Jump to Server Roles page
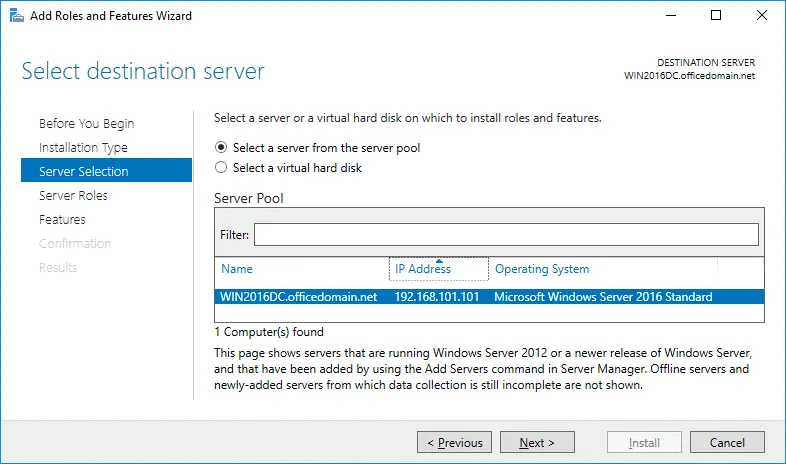This screenshot has height=464, width=786. 73,196
